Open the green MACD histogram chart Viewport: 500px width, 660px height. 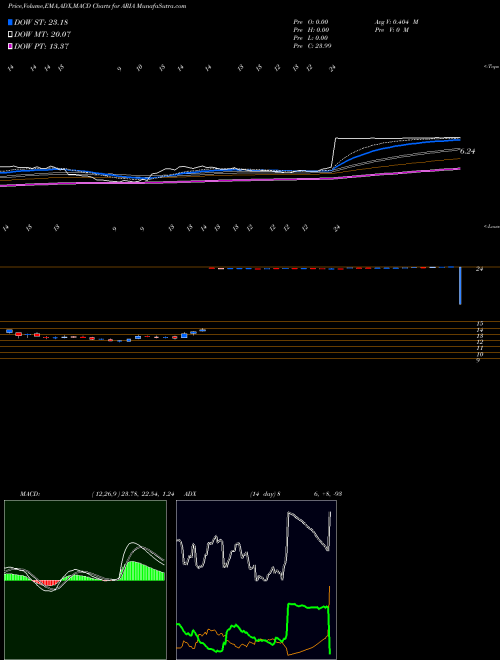[x=85, y=580]
